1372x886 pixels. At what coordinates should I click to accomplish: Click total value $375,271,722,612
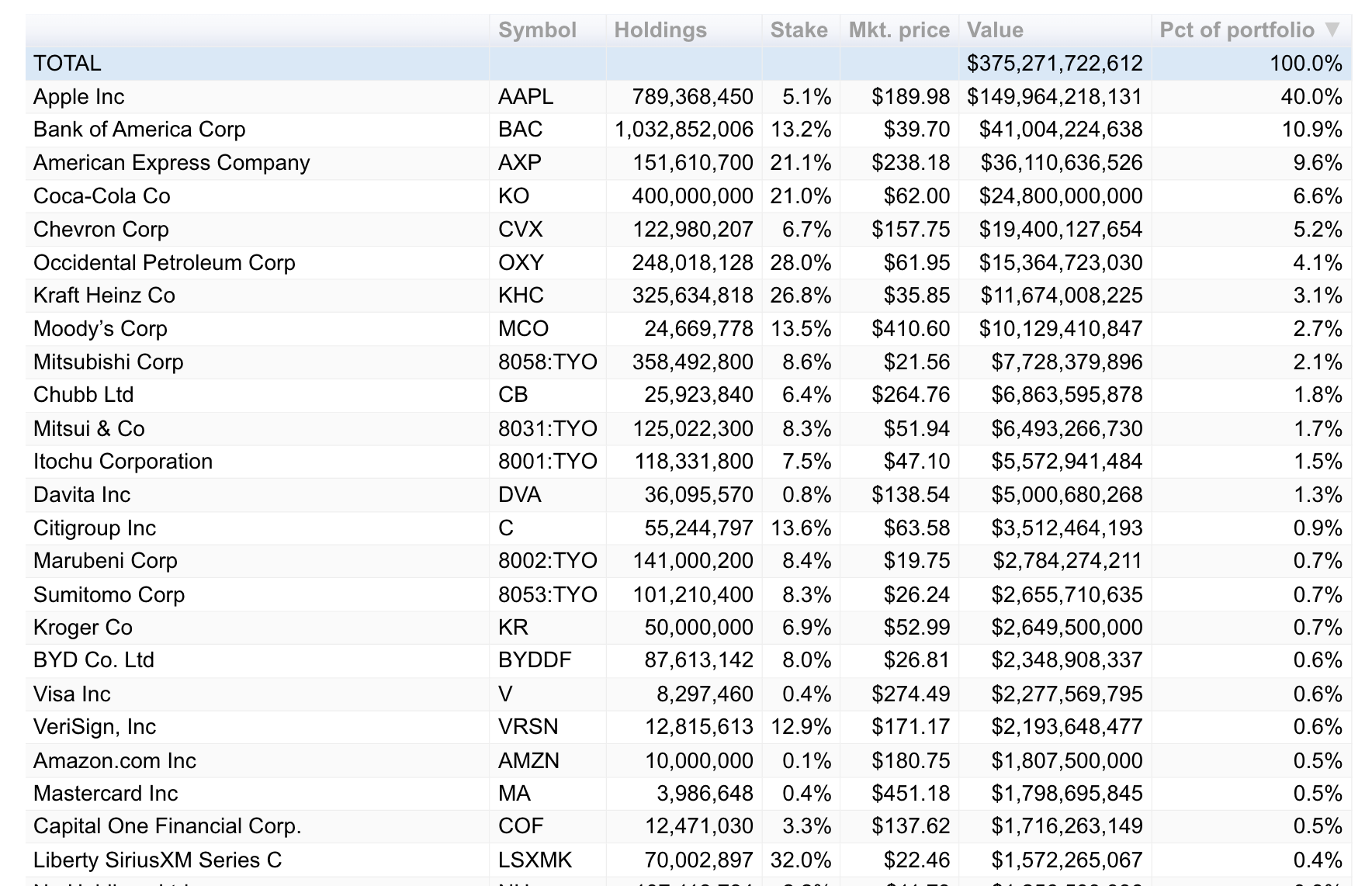tap(1055, 64)
